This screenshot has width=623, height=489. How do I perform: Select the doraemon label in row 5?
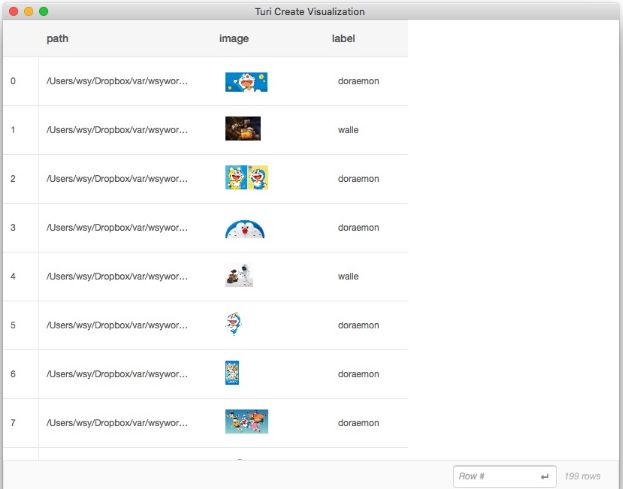(x=358, y=325)
